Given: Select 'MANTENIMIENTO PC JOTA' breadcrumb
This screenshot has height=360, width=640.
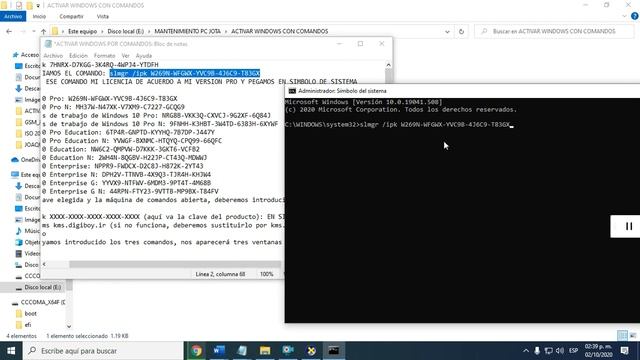Looking at the screenshot, I should pos(187,31).
